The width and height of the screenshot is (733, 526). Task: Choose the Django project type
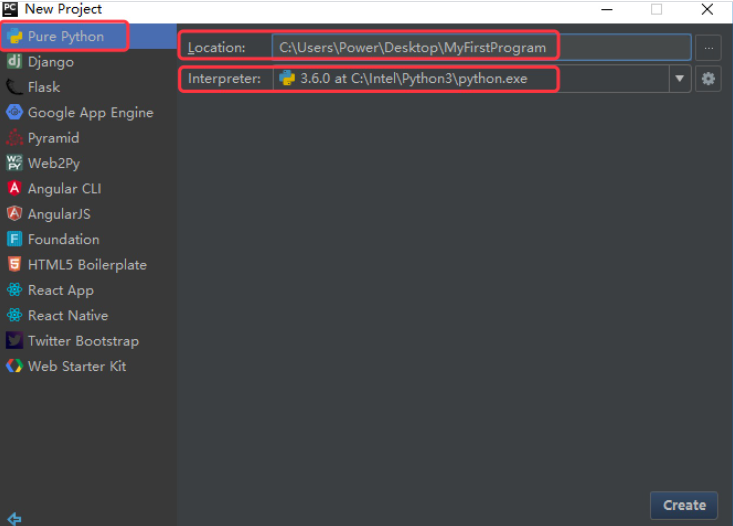point(88,62)
